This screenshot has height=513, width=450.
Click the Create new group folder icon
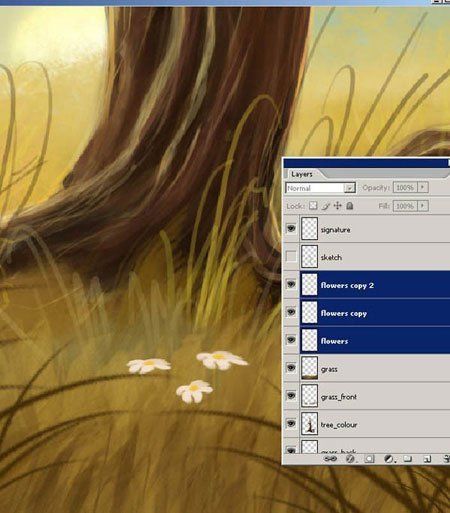point(407,459)
